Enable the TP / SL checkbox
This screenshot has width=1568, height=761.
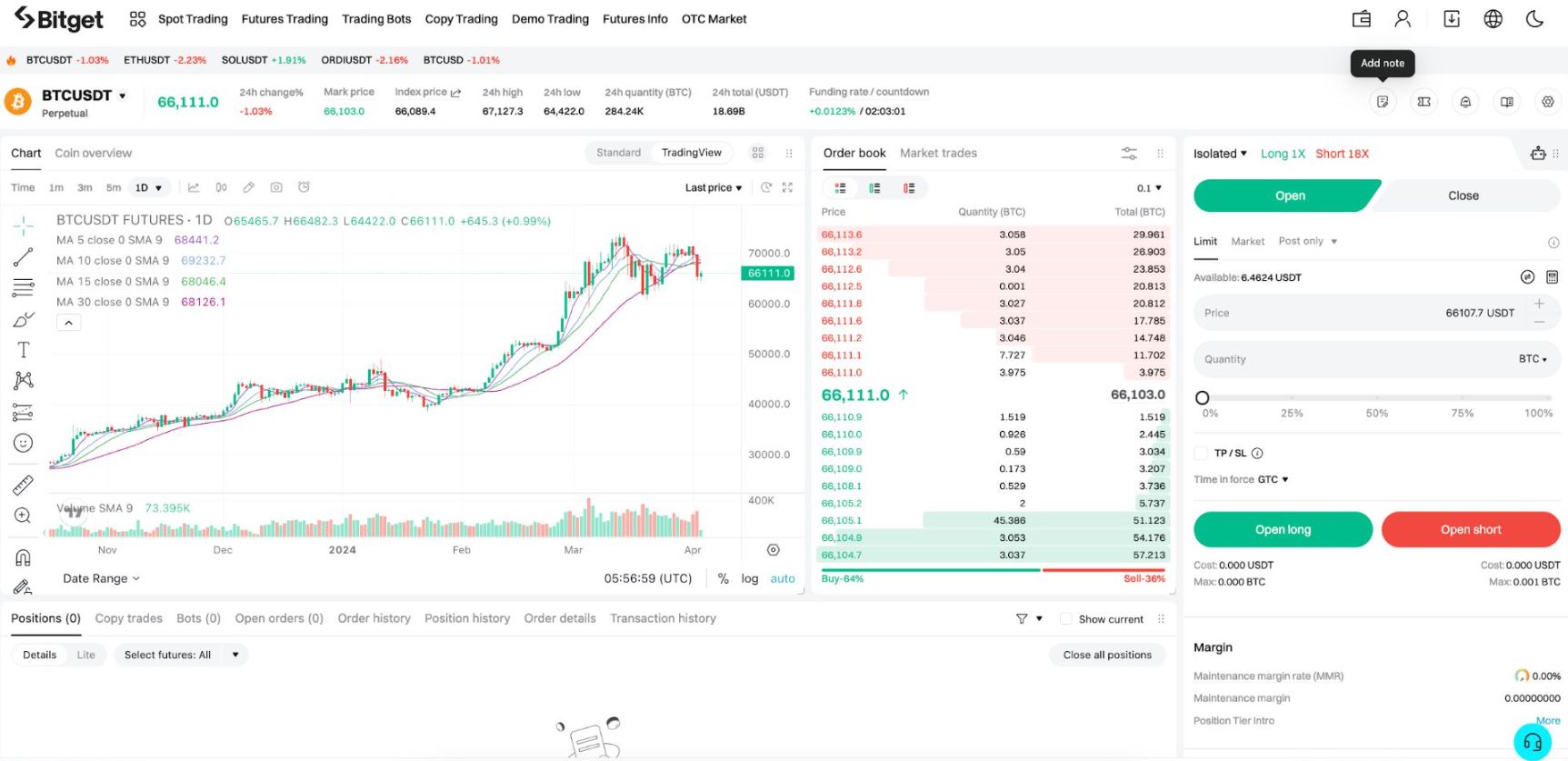(1201, 453)
